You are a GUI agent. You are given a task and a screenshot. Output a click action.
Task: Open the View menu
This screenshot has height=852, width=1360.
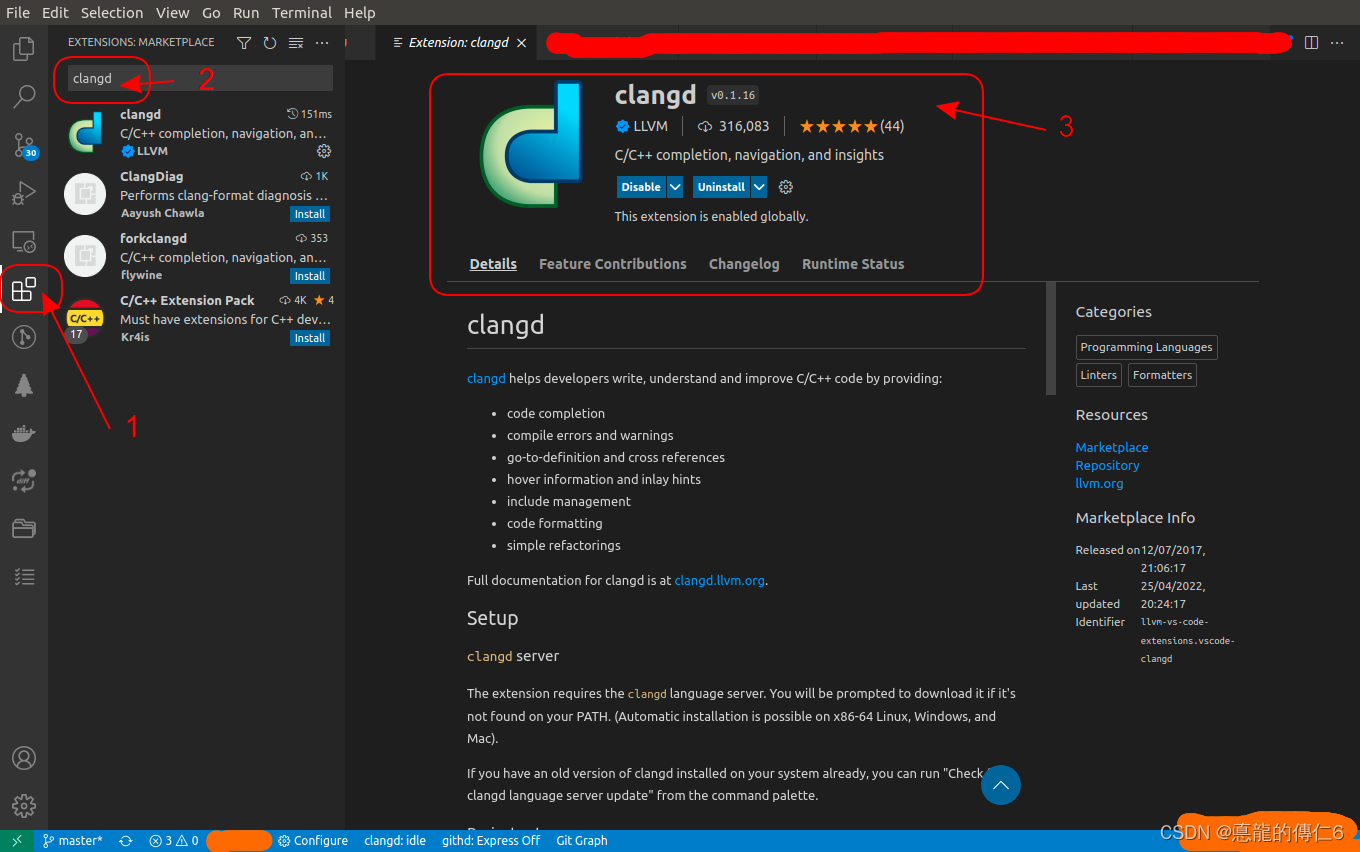coord(173,13)
